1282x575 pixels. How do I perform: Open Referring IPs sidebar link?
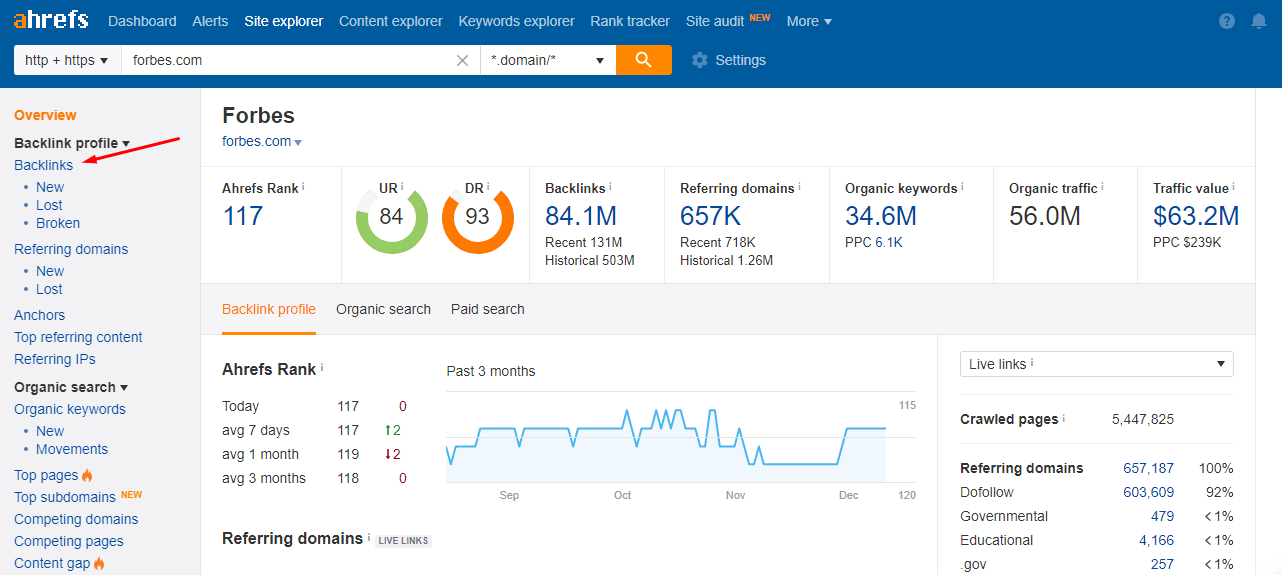55,359
